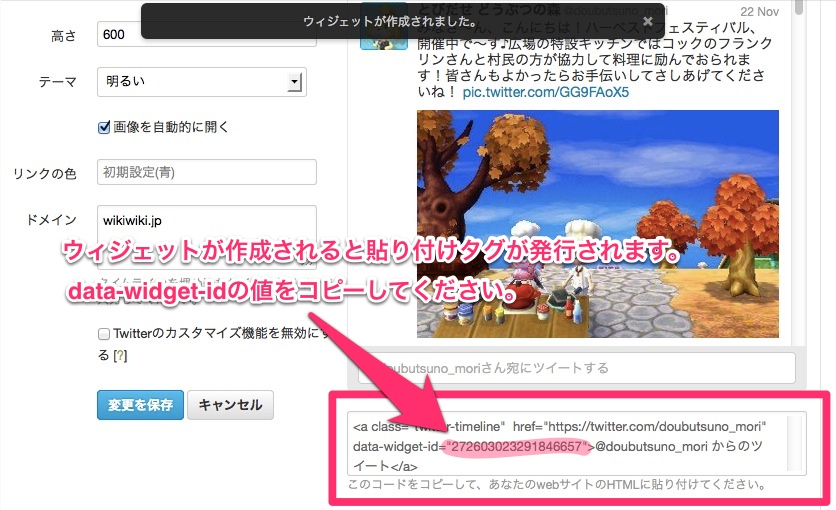Open the Animal Crossing tweet image
836x510 pixels.
598,224
